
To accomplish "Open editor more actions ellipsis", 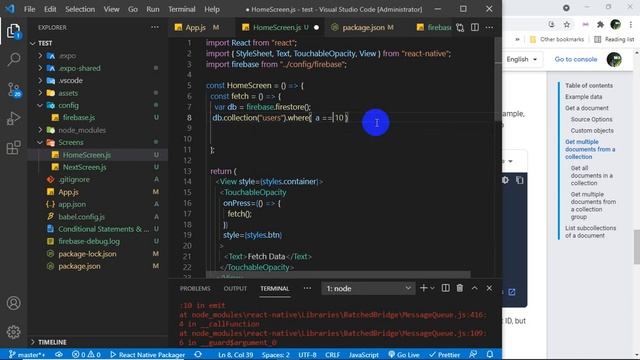I will pyautogui.click(x=489, y=27).
